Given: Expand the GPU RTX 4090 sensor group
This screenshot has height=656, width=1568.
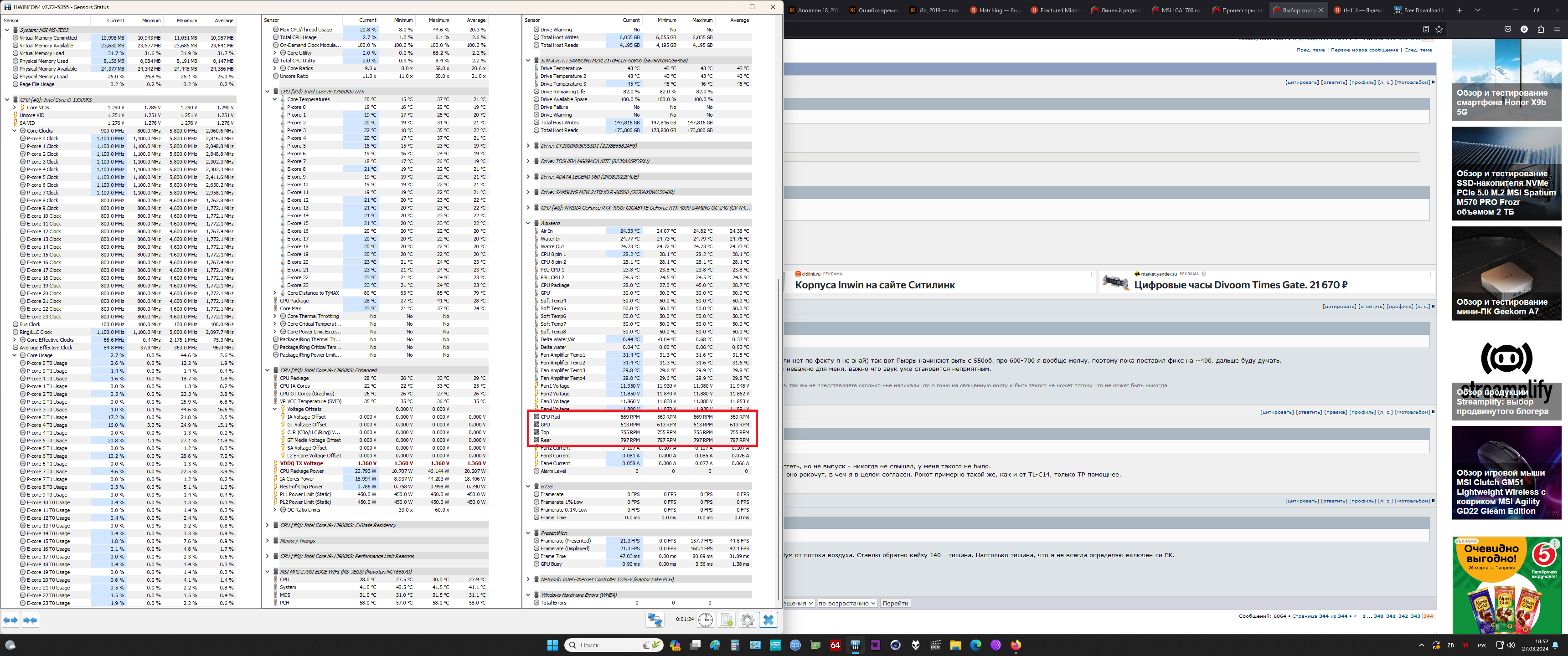Looking at the screenshot, I should point(528,208).
